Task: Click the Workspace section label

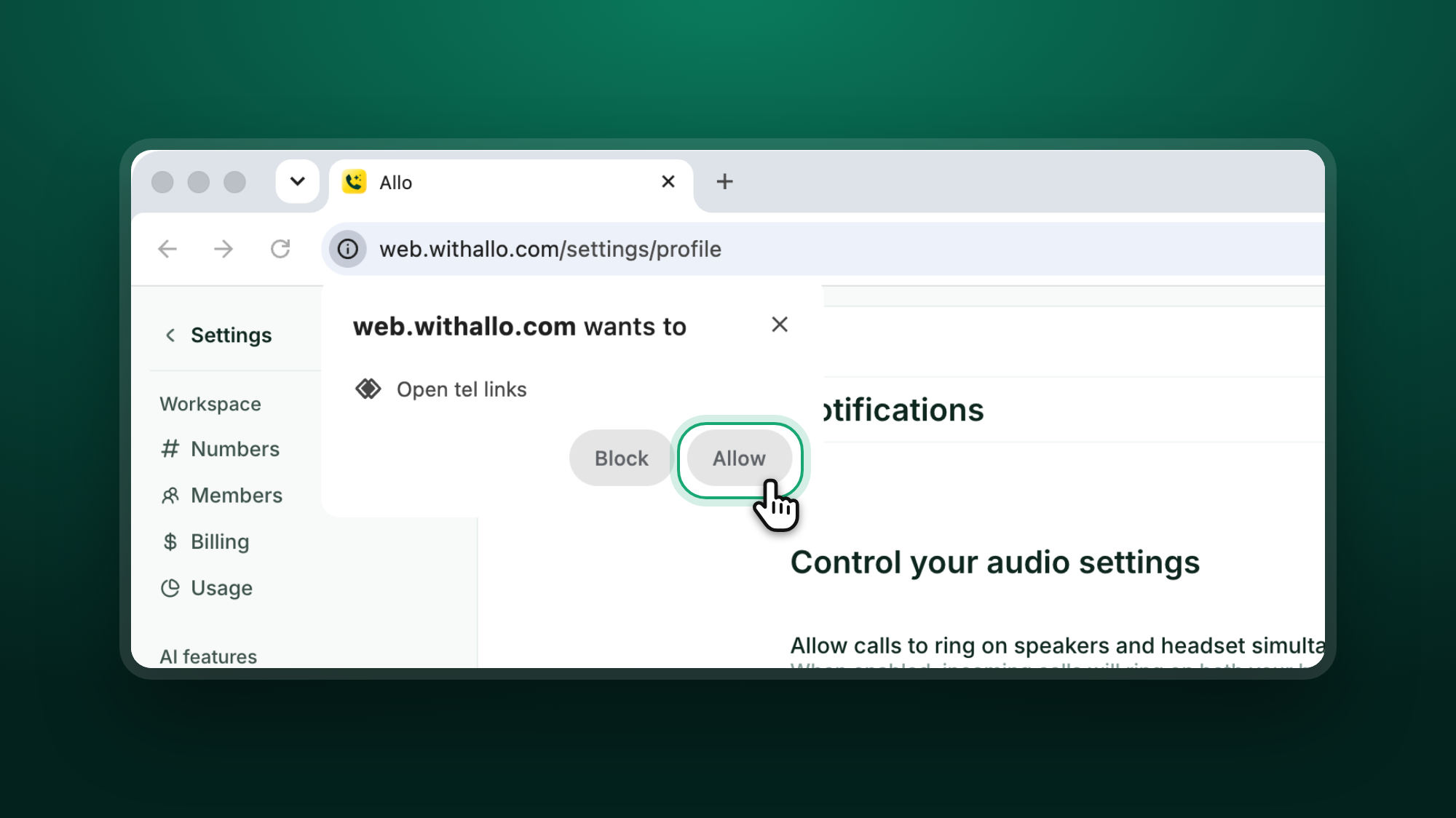Action: [x=210, y=404]
